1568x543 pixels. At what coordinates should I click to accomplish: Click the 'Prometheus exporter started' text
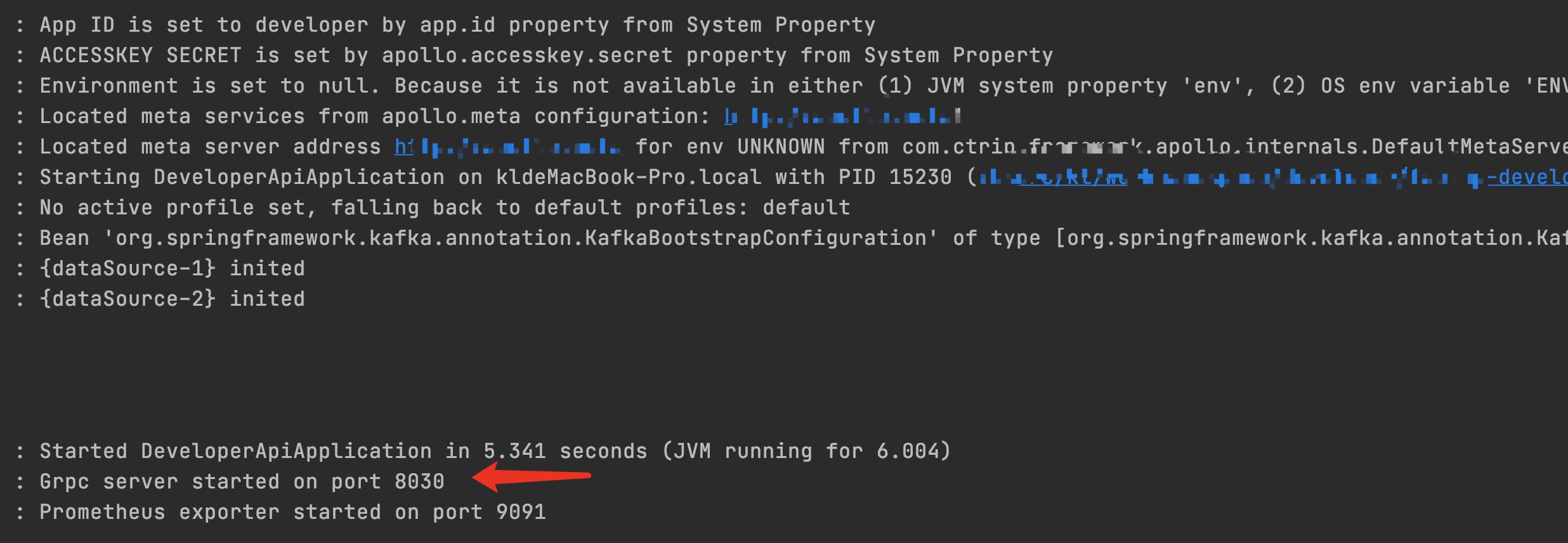point(210,512)
